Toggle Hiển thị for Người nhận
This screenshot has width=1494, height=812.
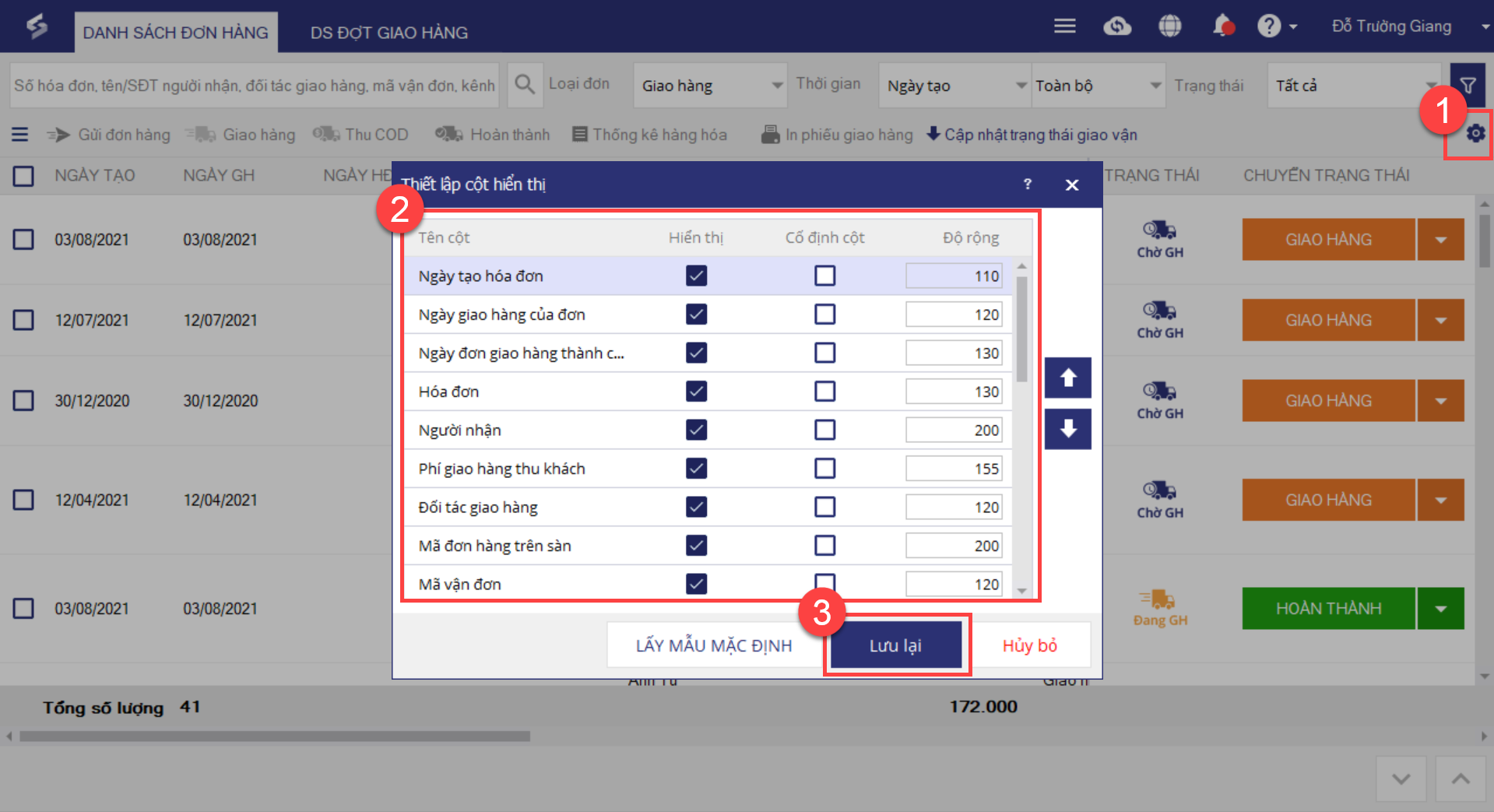click(696, 430)
